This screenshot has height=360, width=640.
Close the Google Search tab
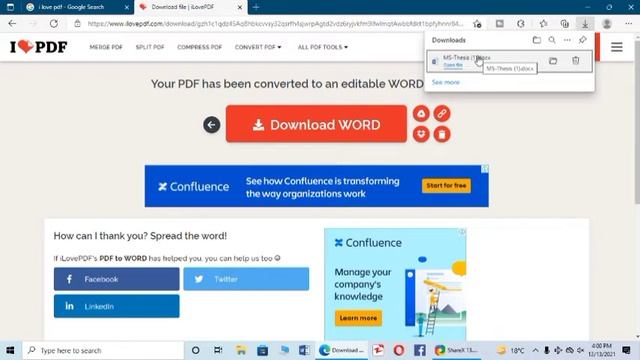point(127,7)
